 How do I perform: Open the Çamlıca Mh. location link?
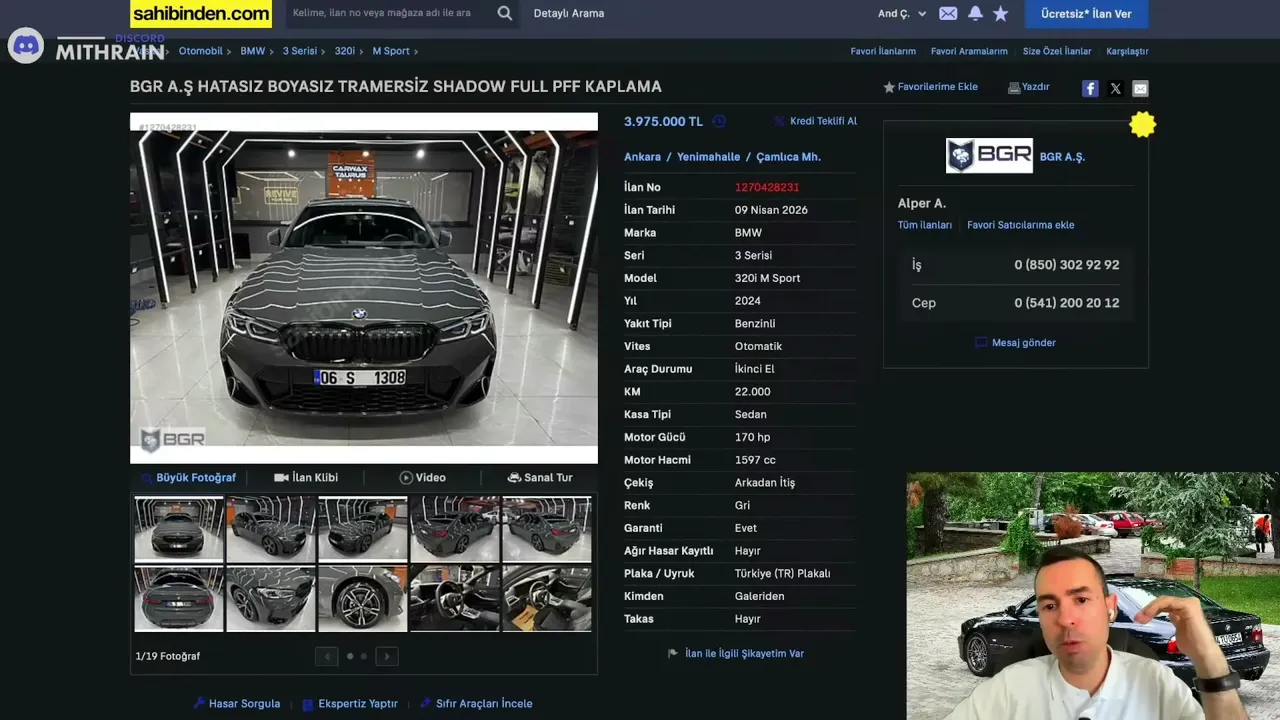(x=788, y=157)
